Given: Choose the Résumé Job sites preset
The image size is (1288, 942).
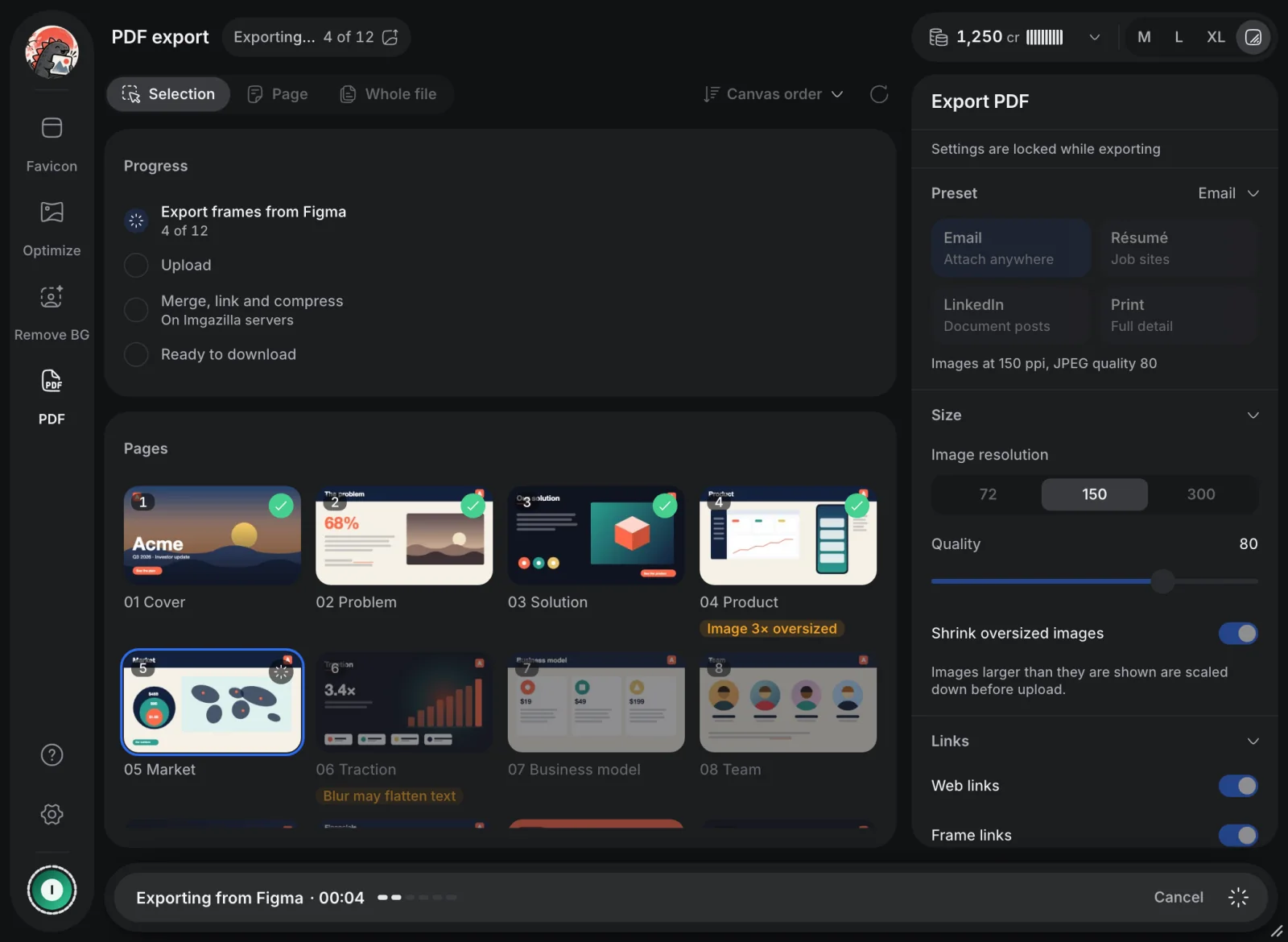Looking at the screenshot, I should coord(1179,248).
